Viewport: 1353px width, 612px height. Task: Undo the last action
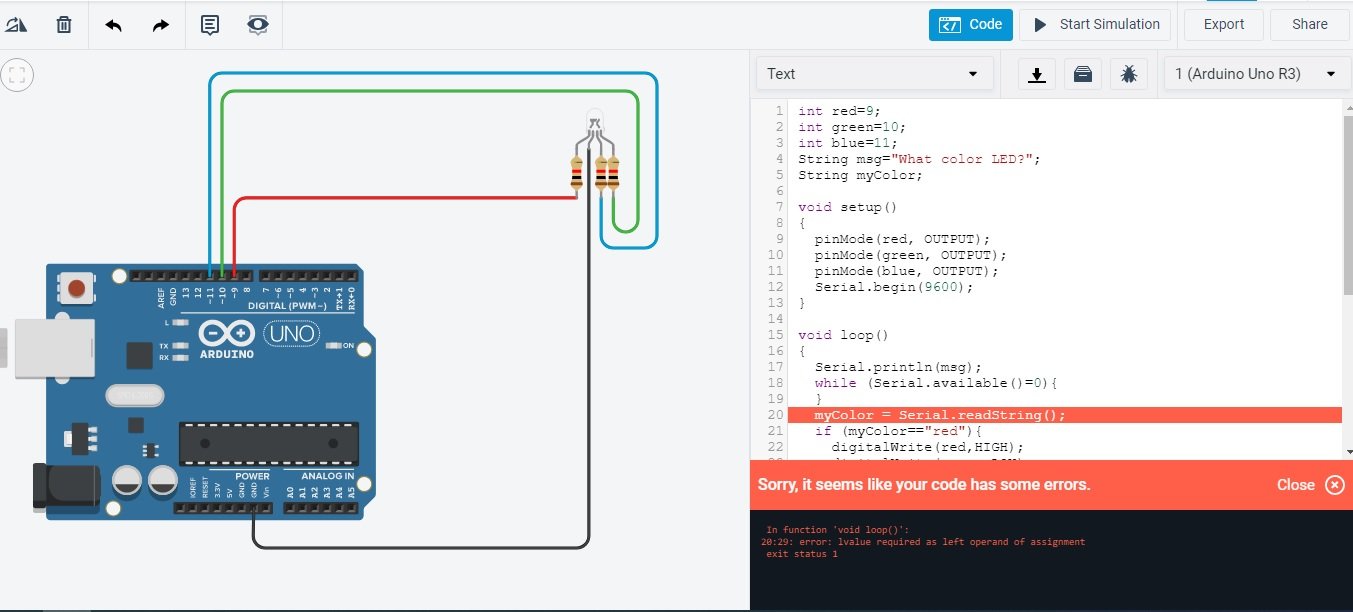[113, 25]
